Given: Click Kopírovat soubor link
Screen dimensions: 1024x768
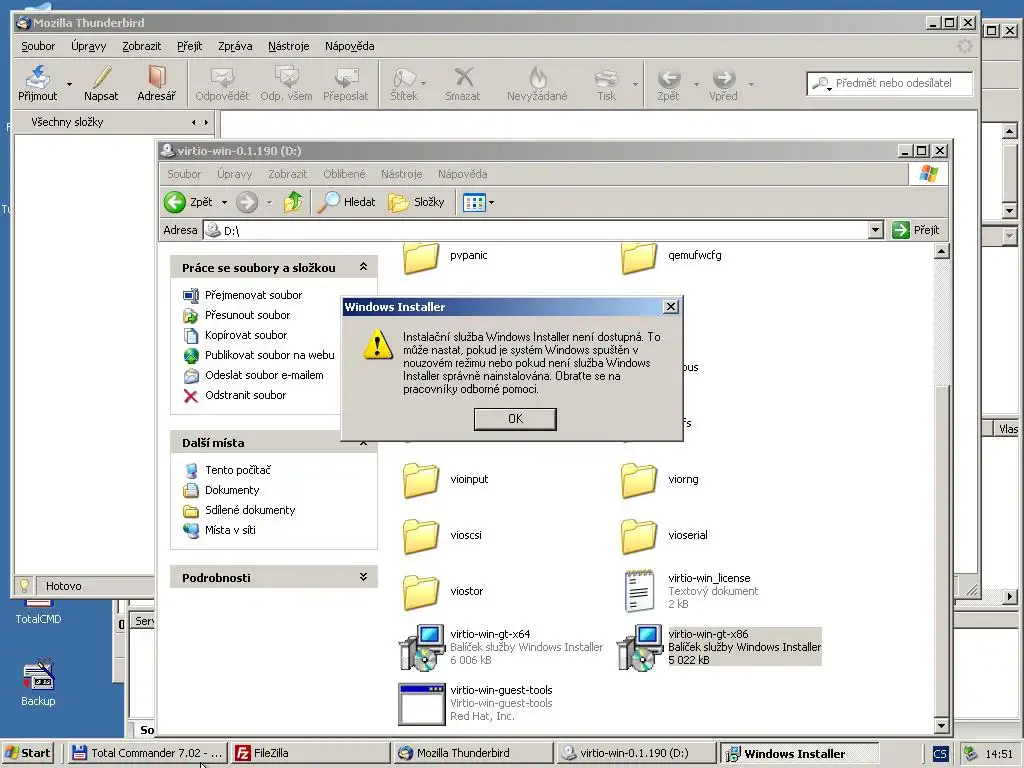Looking at the screenshot, I should click(x=246, y=335).
